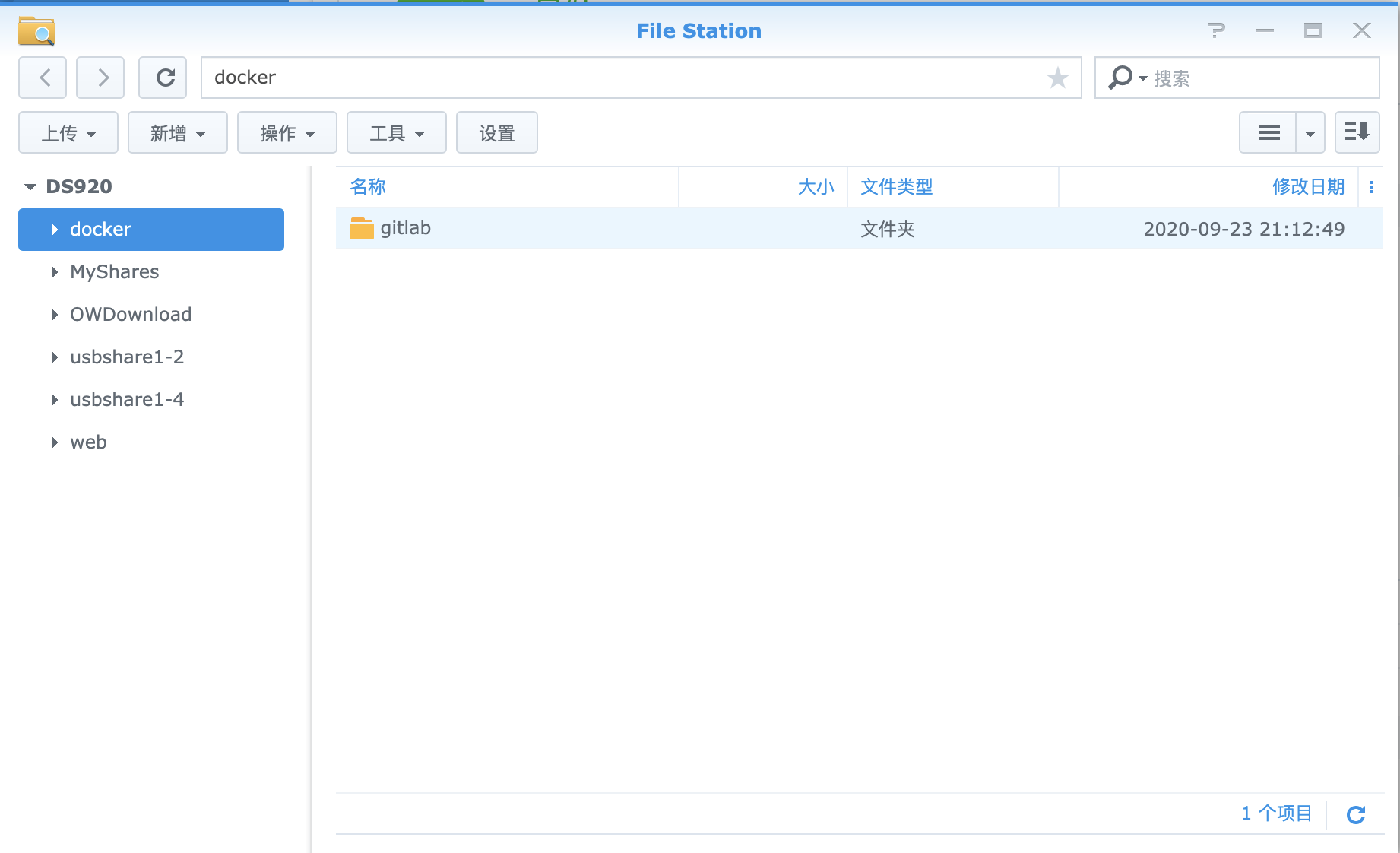Screen dimensions: 1400x853
Task: Maximize the File Station window
Action: (x=1313, y=30)
